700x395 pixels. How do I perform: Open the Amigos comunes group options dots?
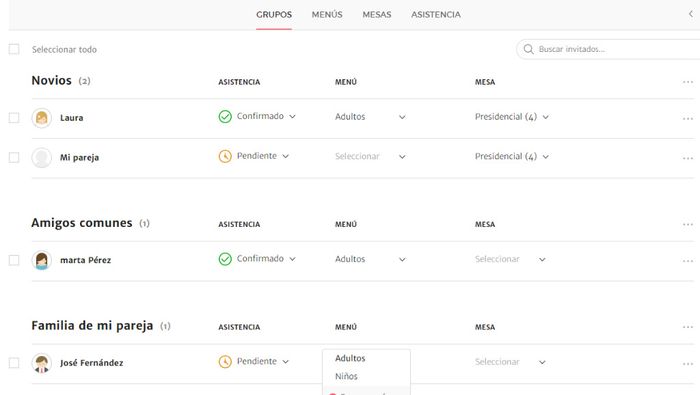point(688,225)
